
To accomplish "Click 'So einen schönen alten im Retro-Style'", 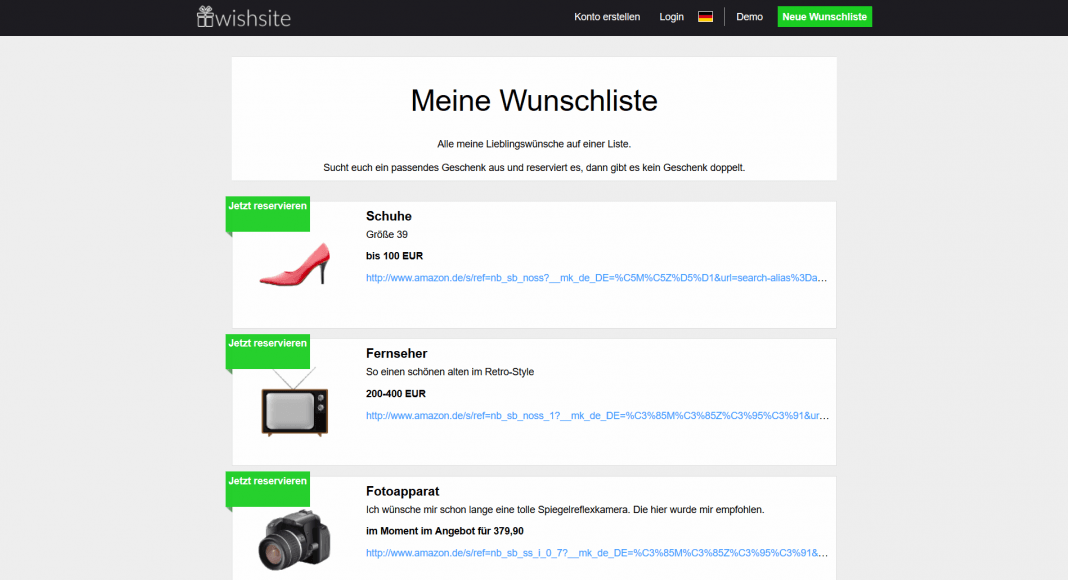I will coord(450,372).
